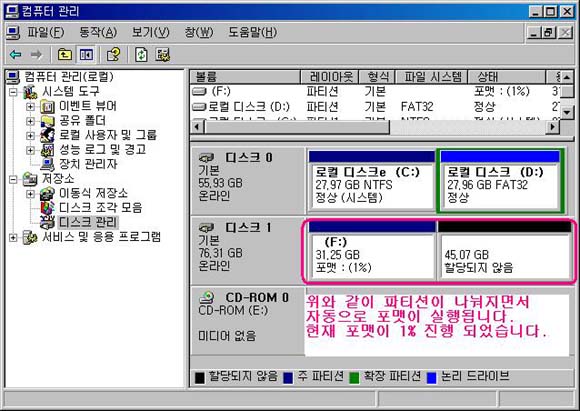Open the 동작(A) menu
Screen dimensions: 580x411
98,33
